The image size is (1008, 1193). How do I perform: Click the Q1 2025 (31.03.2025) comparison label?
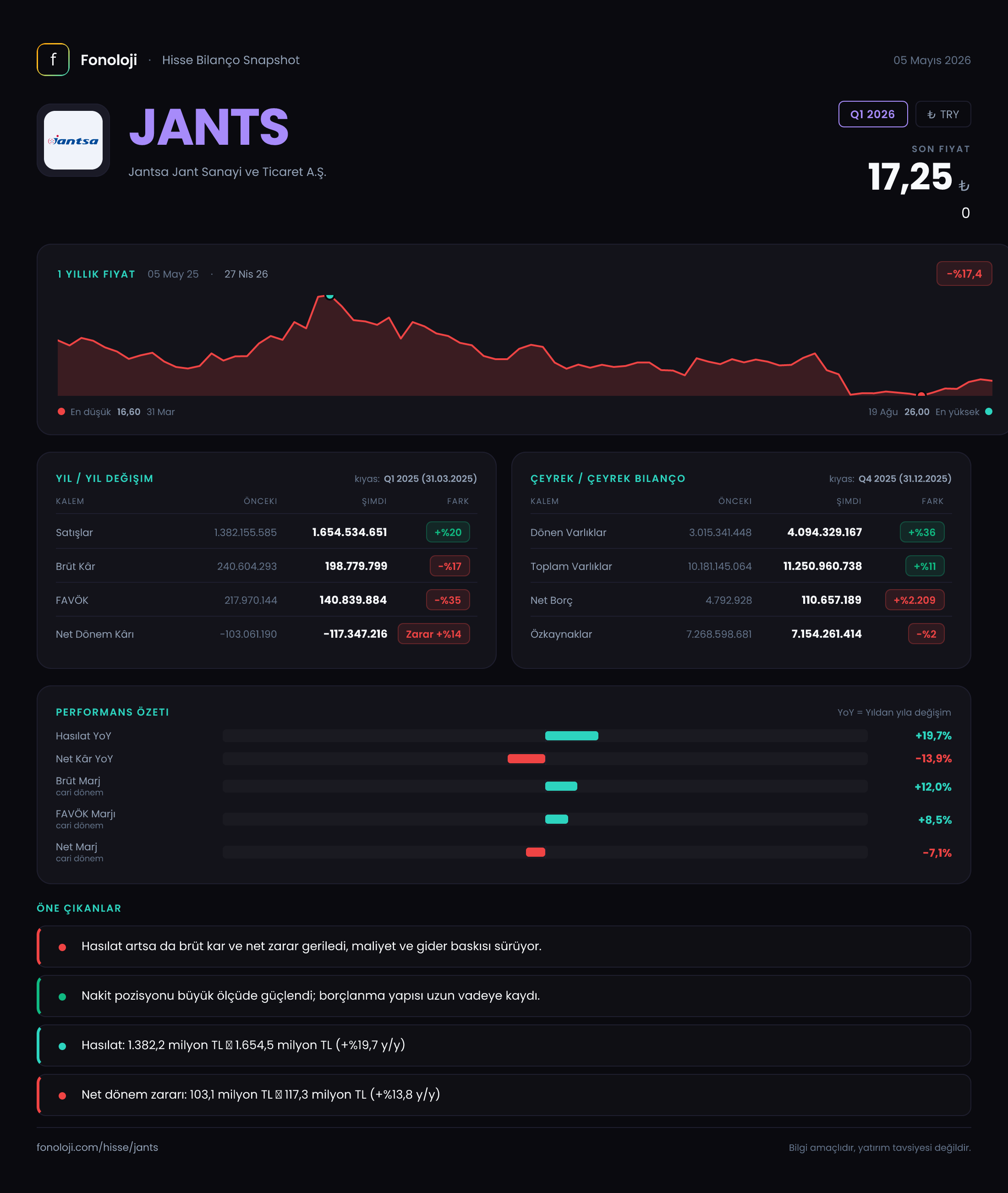(x=430, y=478)
